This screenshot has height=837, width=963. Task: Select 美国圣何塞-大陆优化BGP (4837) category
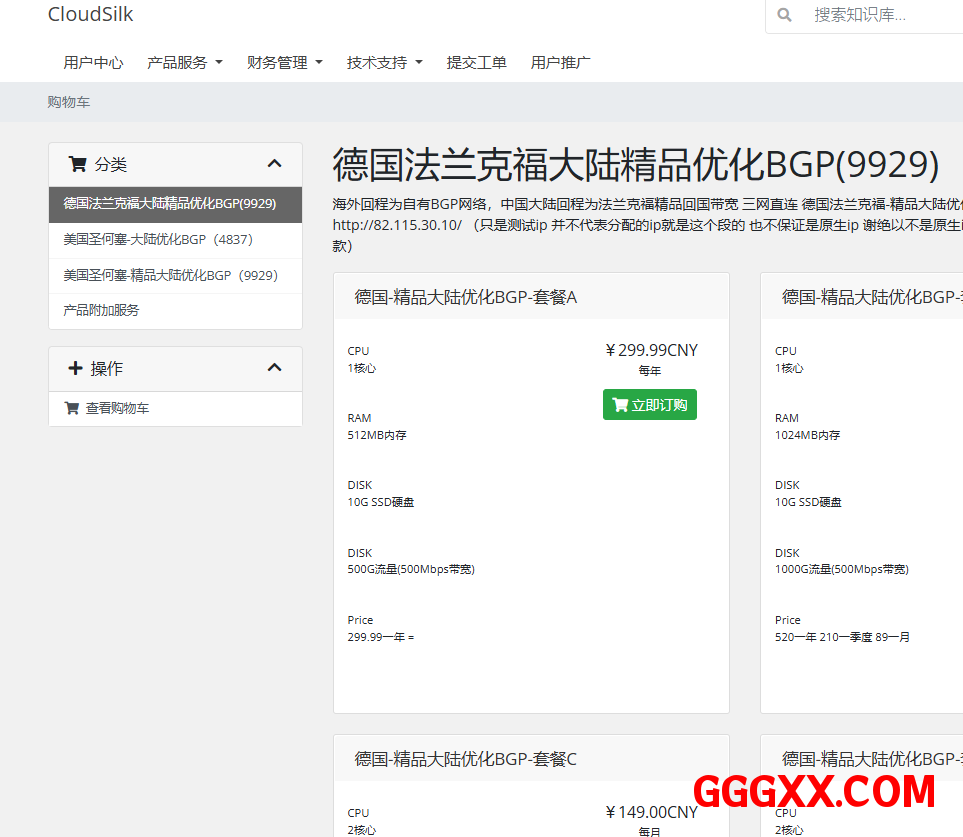(x=158, y=240)
